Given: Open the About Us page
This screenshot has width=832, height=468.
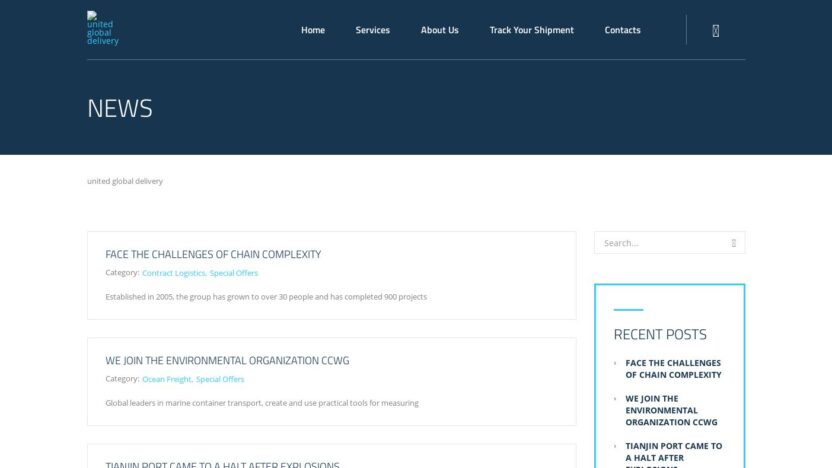Looking at the screenshot, I should pos(439,30).
